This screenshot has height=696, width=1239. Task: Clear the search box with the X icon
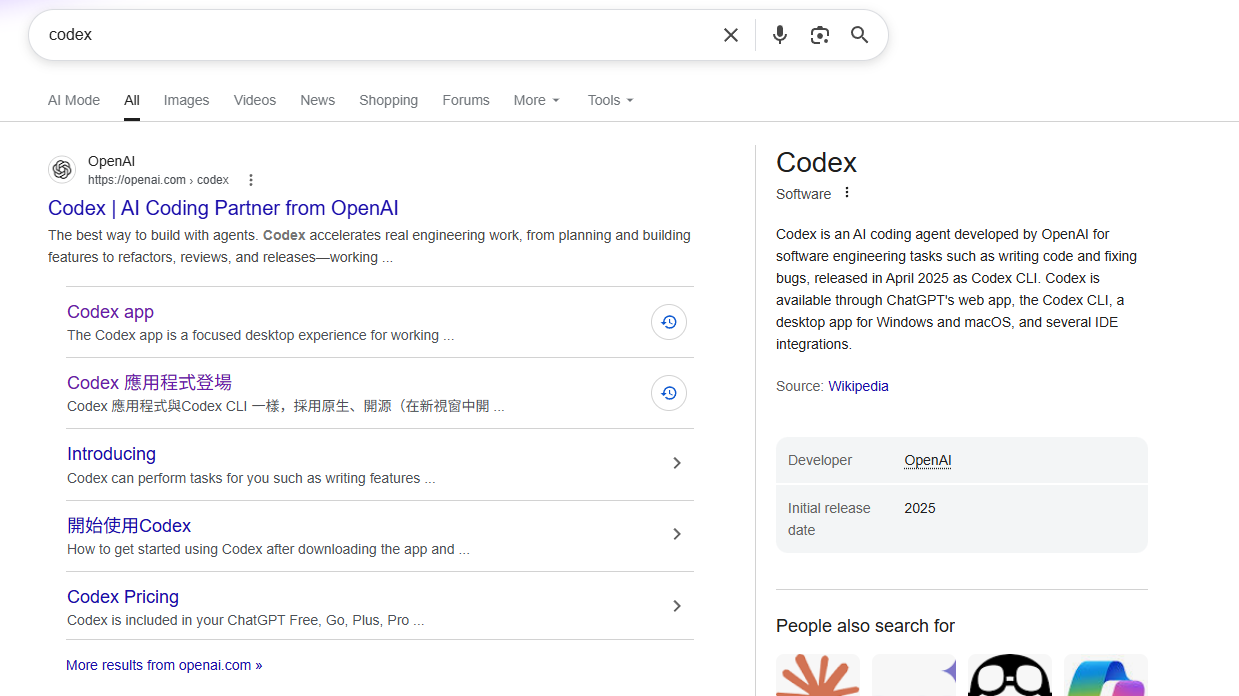point(731,35)
